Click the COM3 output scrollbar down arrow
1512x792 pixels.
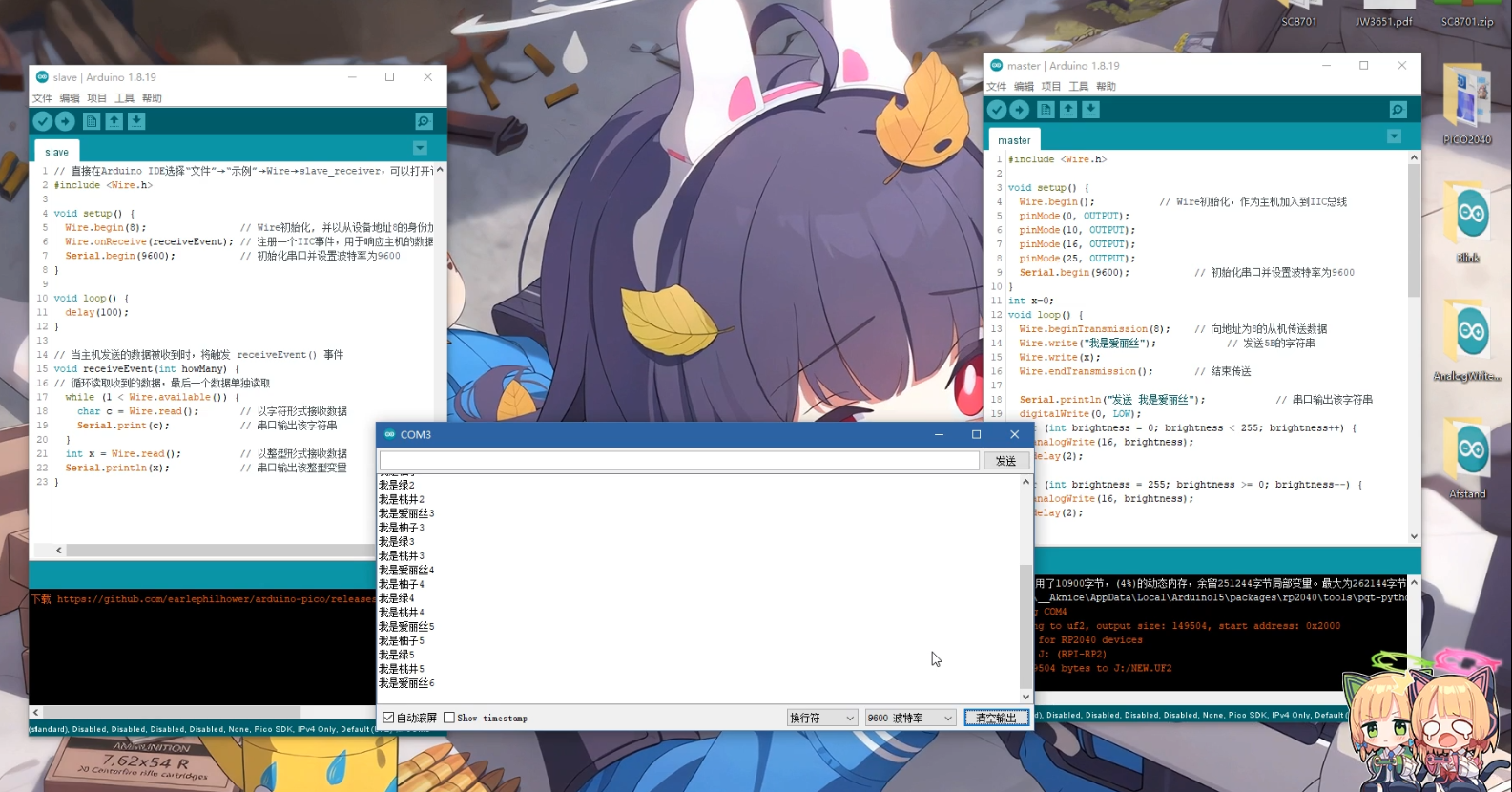tap(1026, 697)
